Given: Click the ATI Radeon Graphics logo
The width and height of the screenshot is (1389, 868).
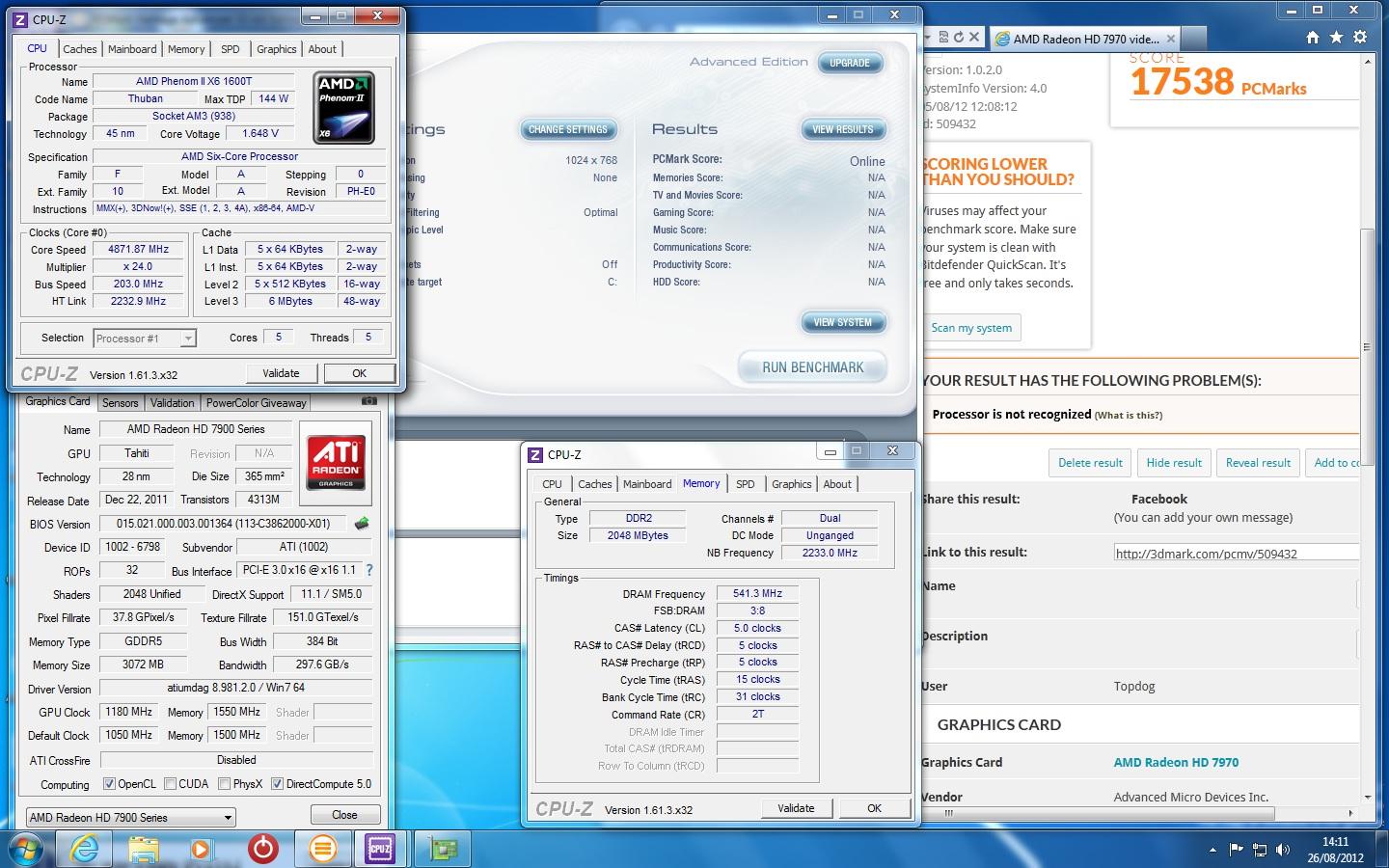Looking at the screenshot, I should [336, 462].
